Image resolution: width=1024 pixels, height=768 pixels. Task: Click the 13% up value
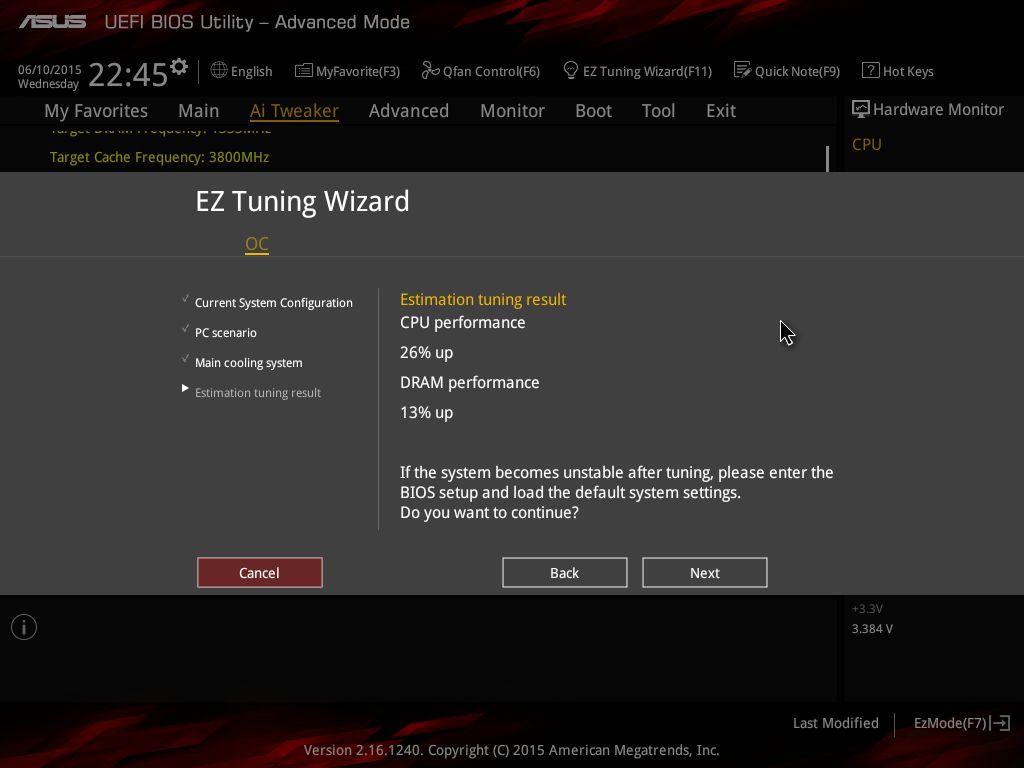click(x=426, y=413)
